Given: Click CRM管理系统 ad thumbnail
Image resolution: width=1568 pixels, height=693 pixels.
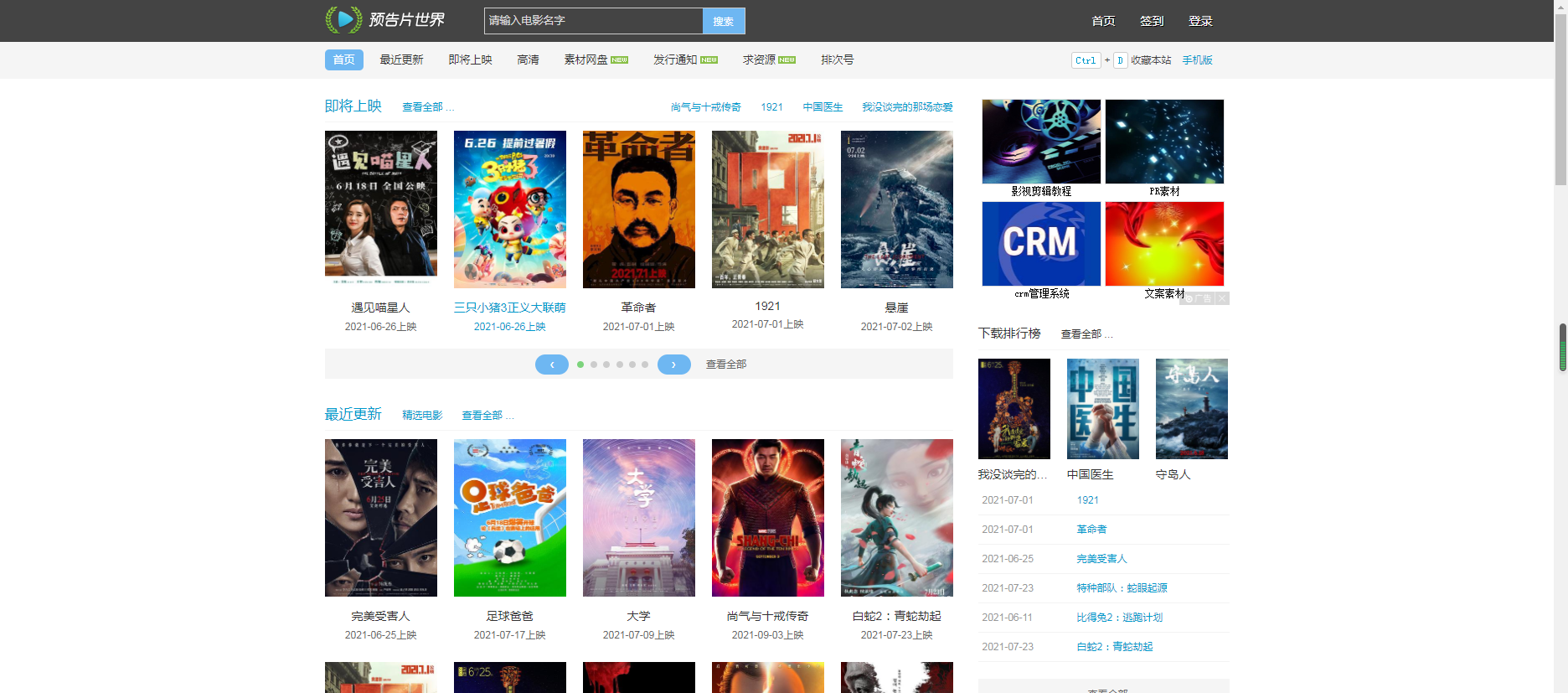Looking at the screenshot, I should (1041, 244).
